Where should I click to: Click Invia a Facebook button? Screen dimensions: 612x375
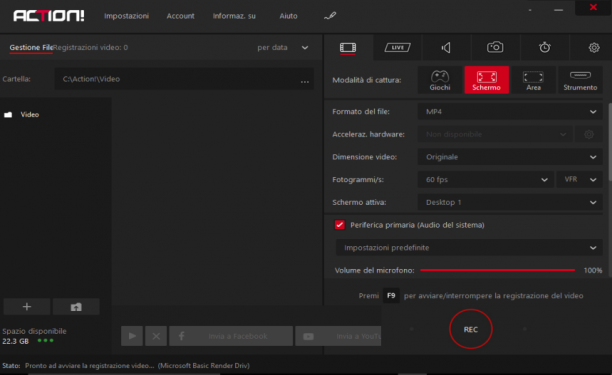(x=231, y=336)
